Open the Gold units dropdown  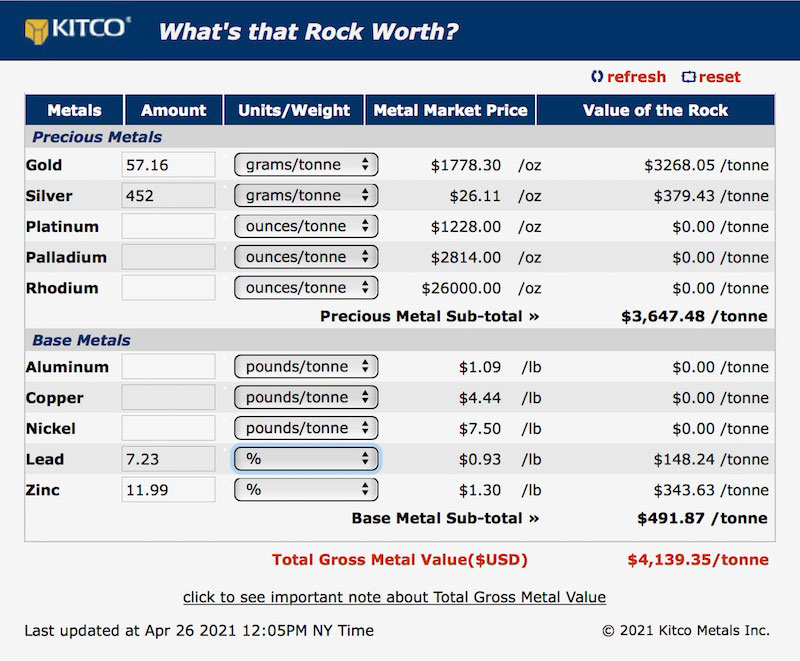click(x=306, y=165)
